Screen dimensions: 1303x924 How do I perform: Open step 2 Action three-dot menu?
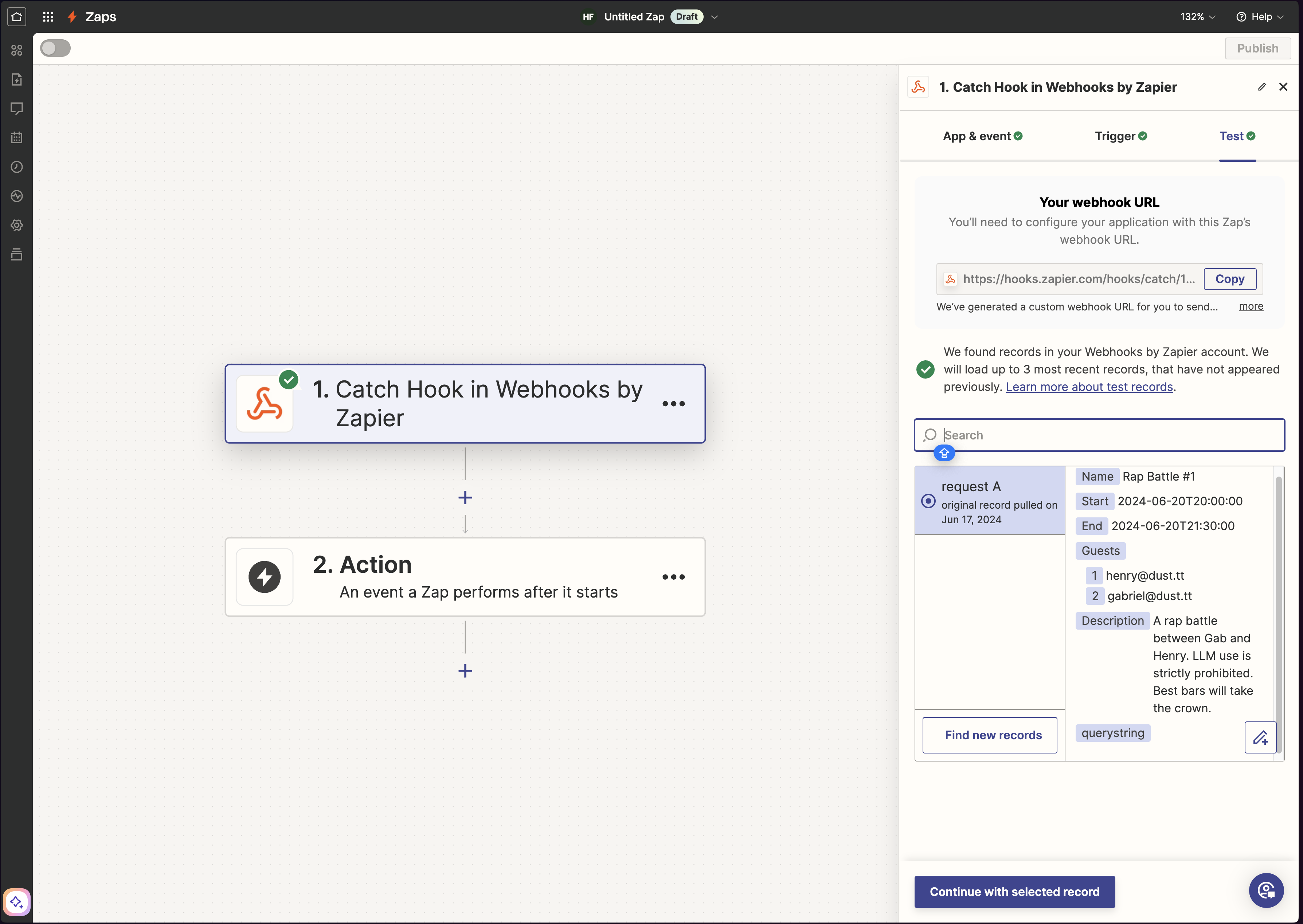(x=674, y=576)
